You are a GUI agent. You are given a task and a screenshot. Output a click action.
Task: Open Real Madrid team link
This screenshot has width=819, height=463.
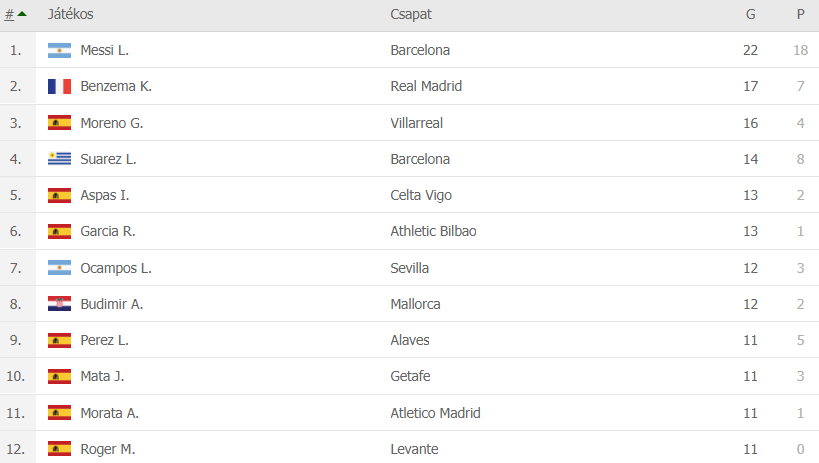426,86
